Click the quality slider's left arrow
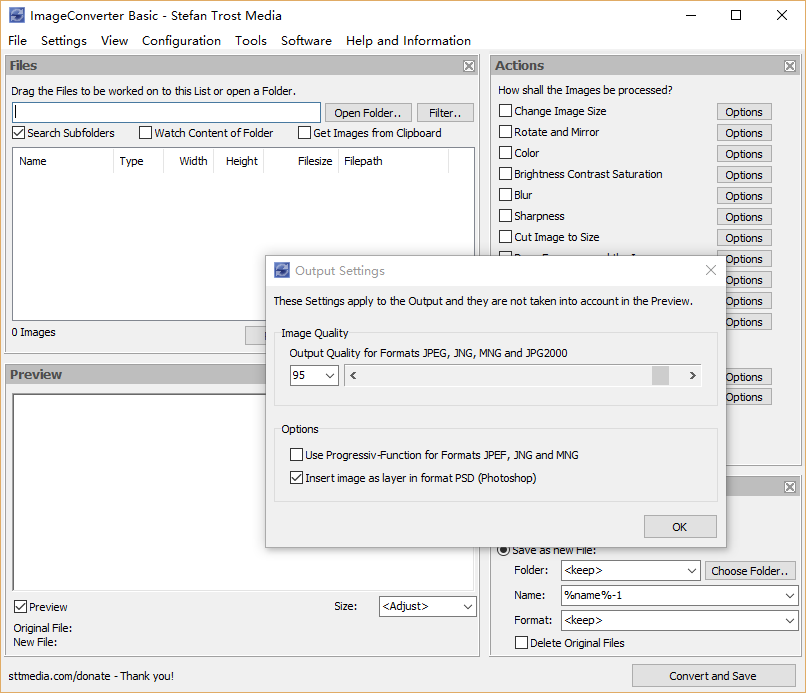The width and height of the screenshot is (806, 693). 354,375
